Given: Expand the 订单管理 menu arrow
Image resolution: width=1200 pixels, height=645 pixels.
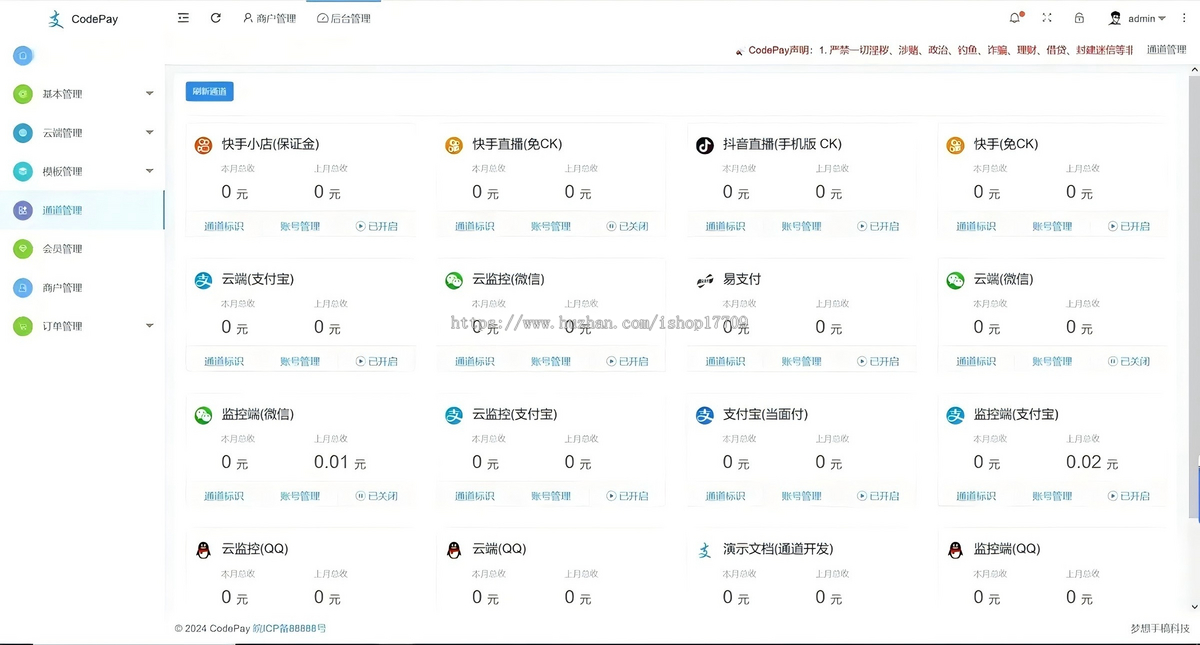Looking at the screenshot, I should [149, 326].
